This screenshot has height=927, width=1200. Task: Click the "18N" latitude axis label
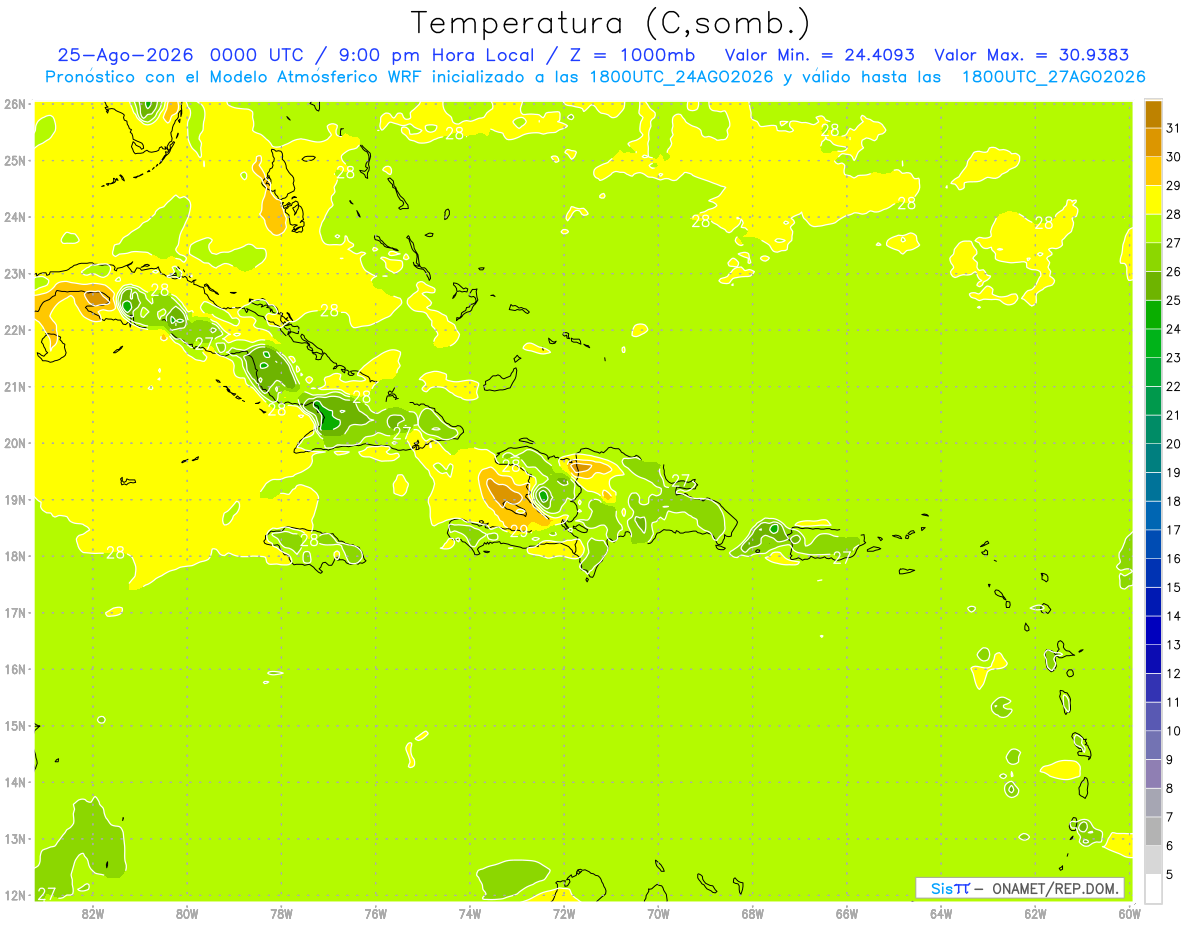pos(14,556)
